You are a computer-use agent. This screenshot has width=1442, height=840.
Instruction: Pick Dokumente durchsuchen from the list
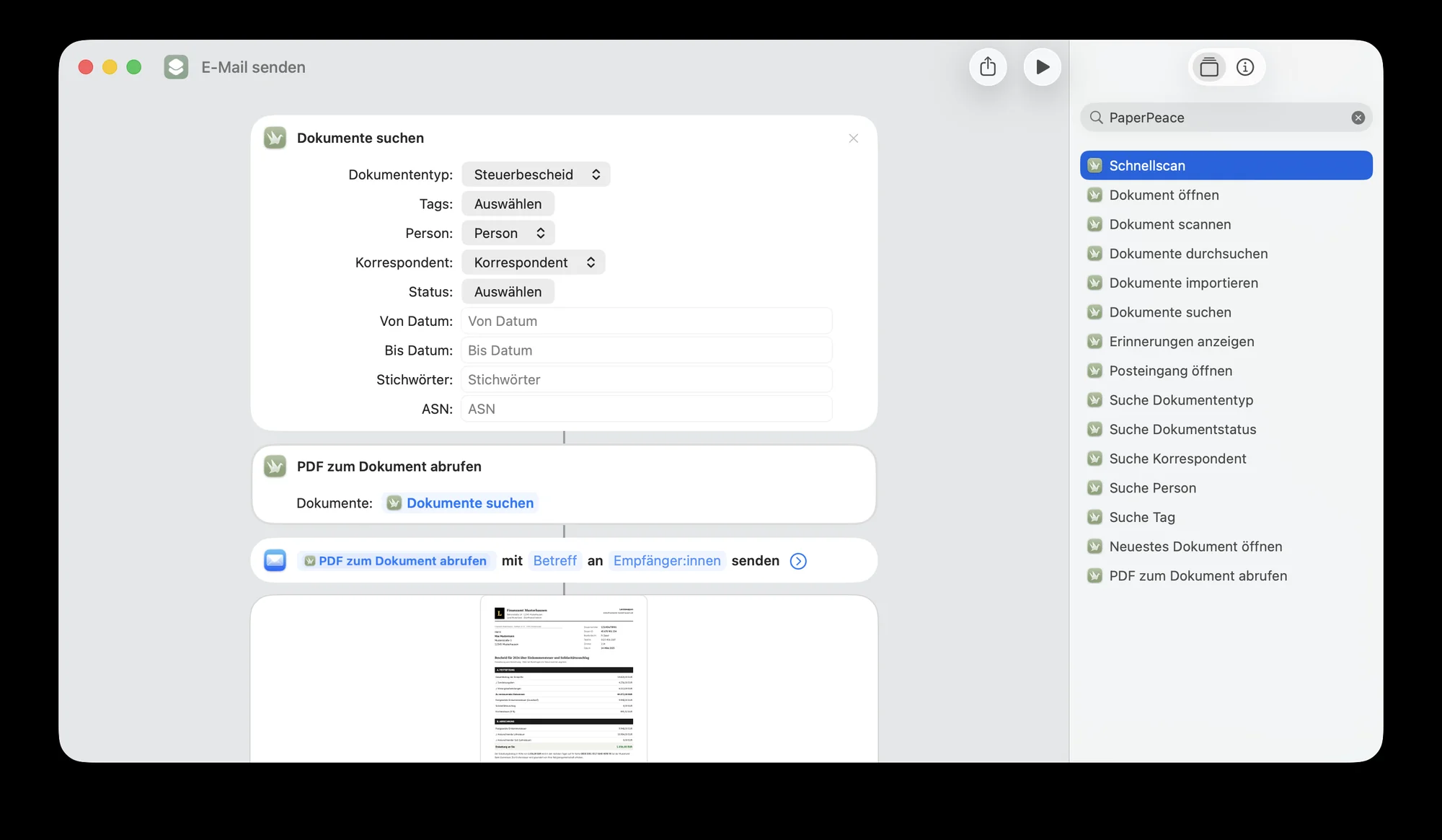pos(1226,254)
